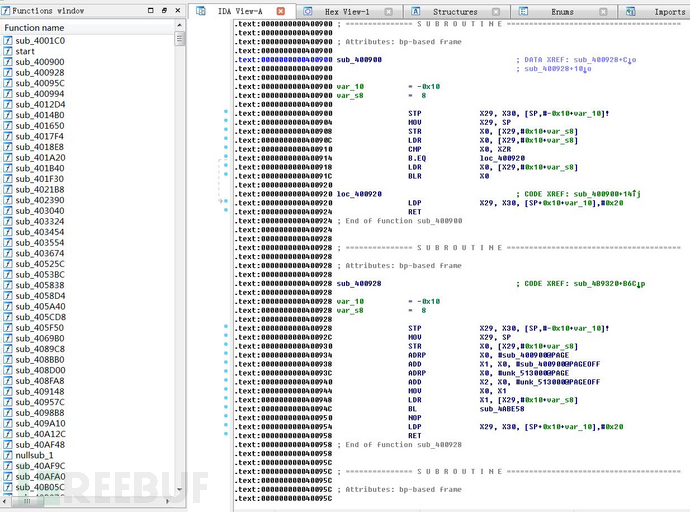Select sub_4089C8 in the functions list

click(40, 349)
